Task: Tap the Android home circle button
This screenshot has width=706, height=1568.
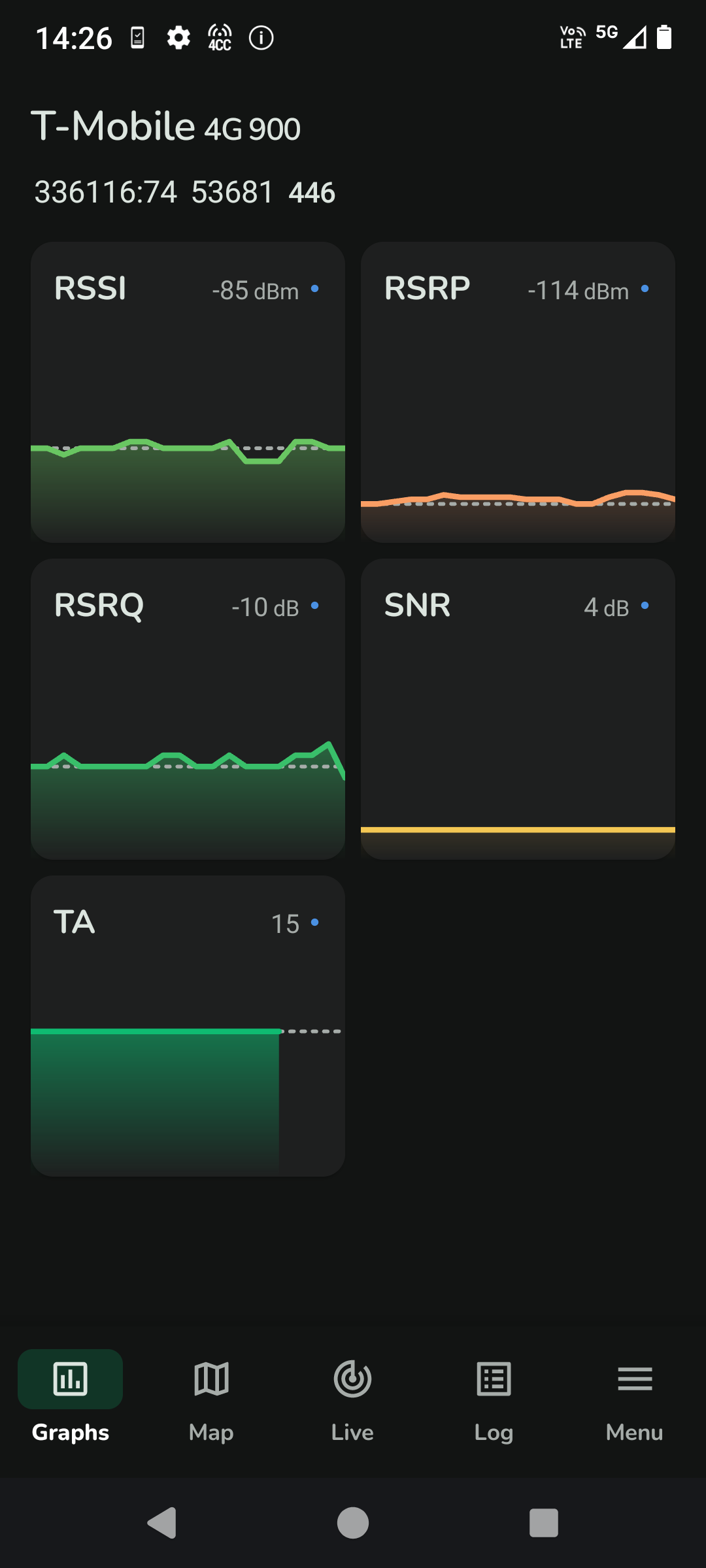Action: click(353, 1523)
